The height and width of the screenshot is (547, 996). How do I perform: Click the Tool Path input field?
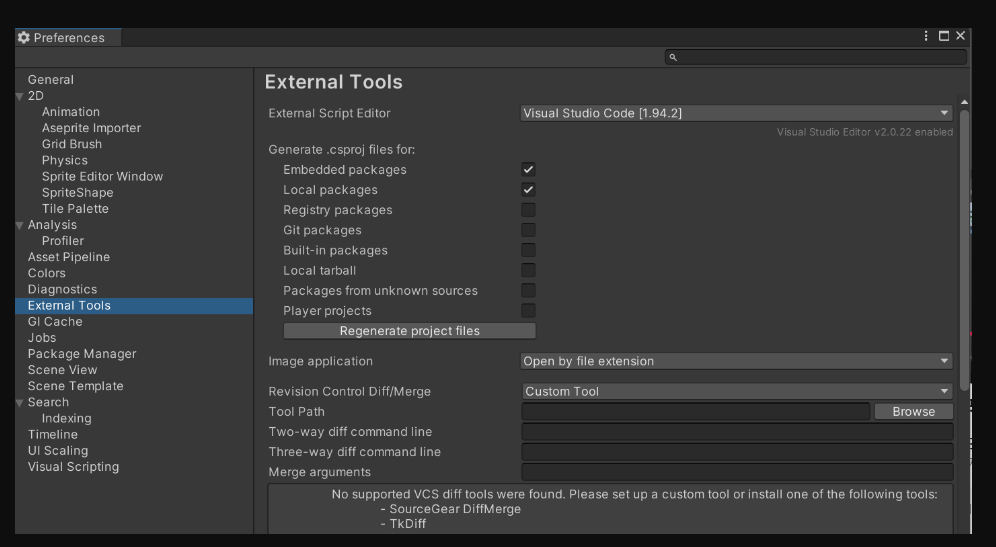click(x=696, y=412)
